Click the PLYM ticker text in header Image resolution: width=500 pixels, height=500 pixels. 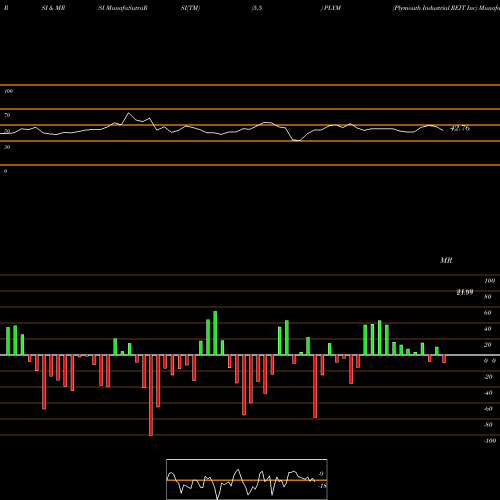332,8
